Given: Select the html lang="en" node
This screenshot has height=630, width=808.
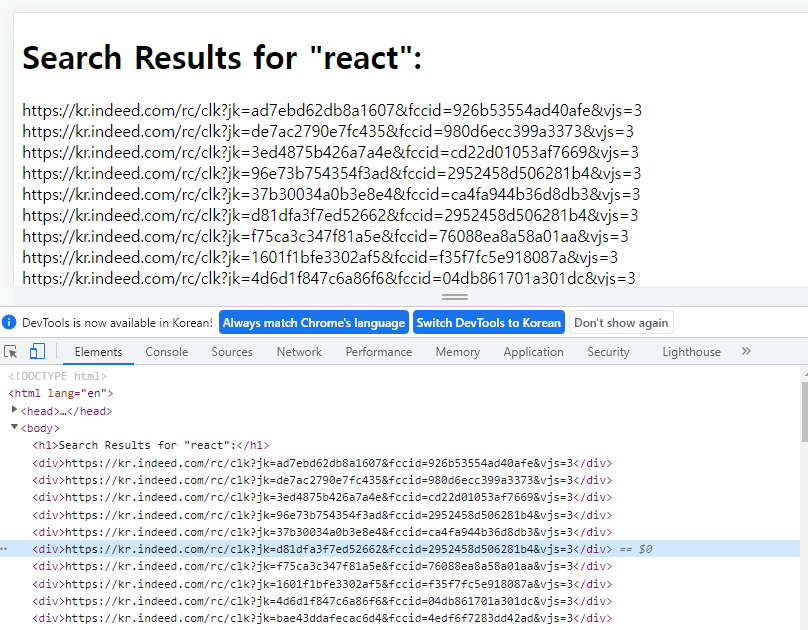Looking at the screenshot, I should 61,393.
